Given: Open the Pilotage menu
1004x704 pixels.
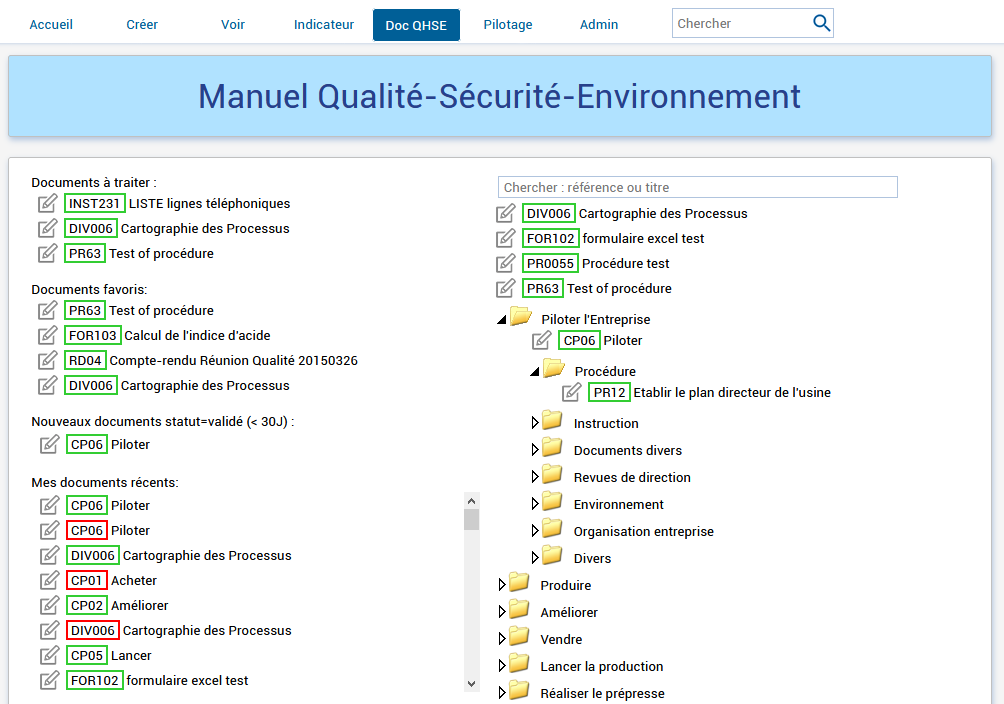Looking at the screenshot, I should 508,24.
